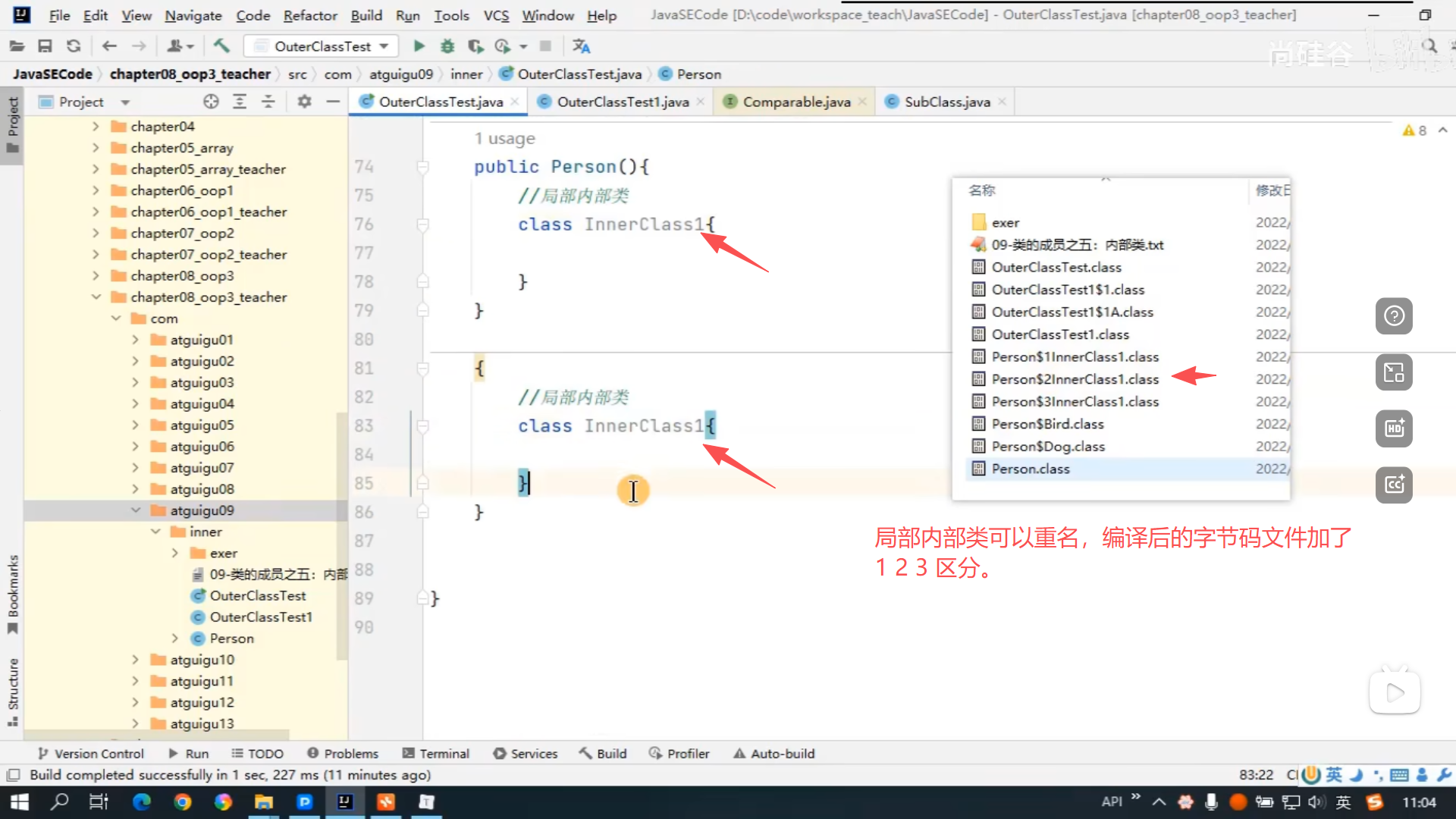Expand the chapter08_oop3 folder
Image resolution: width=1456 pixels, height=819 pixels.
[x=96, y=276]
